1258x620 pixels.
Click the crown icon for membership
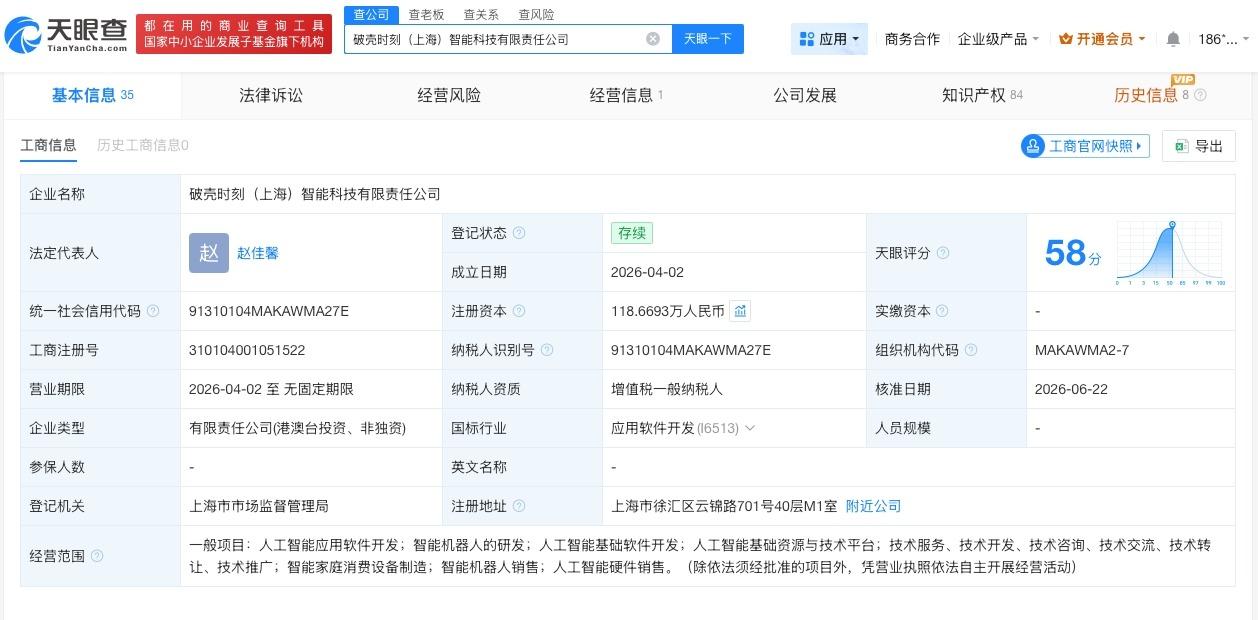[1066, 39]
